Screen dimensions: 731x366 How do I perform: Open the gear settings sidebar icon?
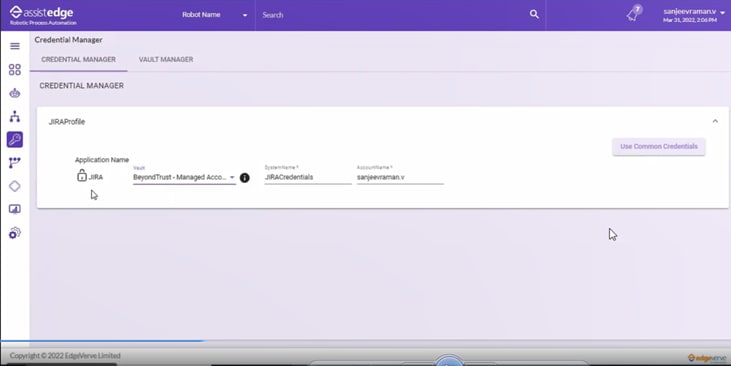tap(15, 233)
